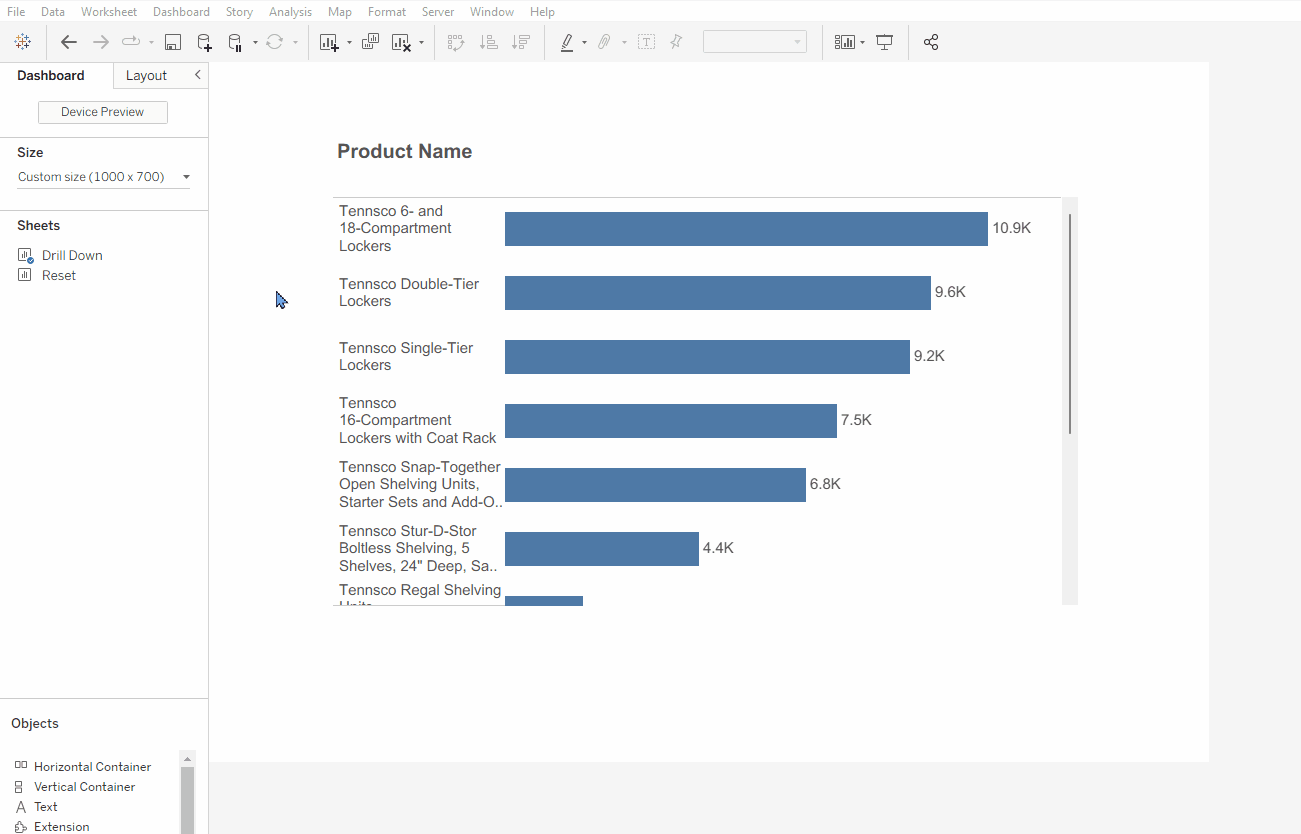Image resolution: width=1301 pixels, height=834 pixels.
Task: Click the New Data Source icon
Action: point(204,42)
